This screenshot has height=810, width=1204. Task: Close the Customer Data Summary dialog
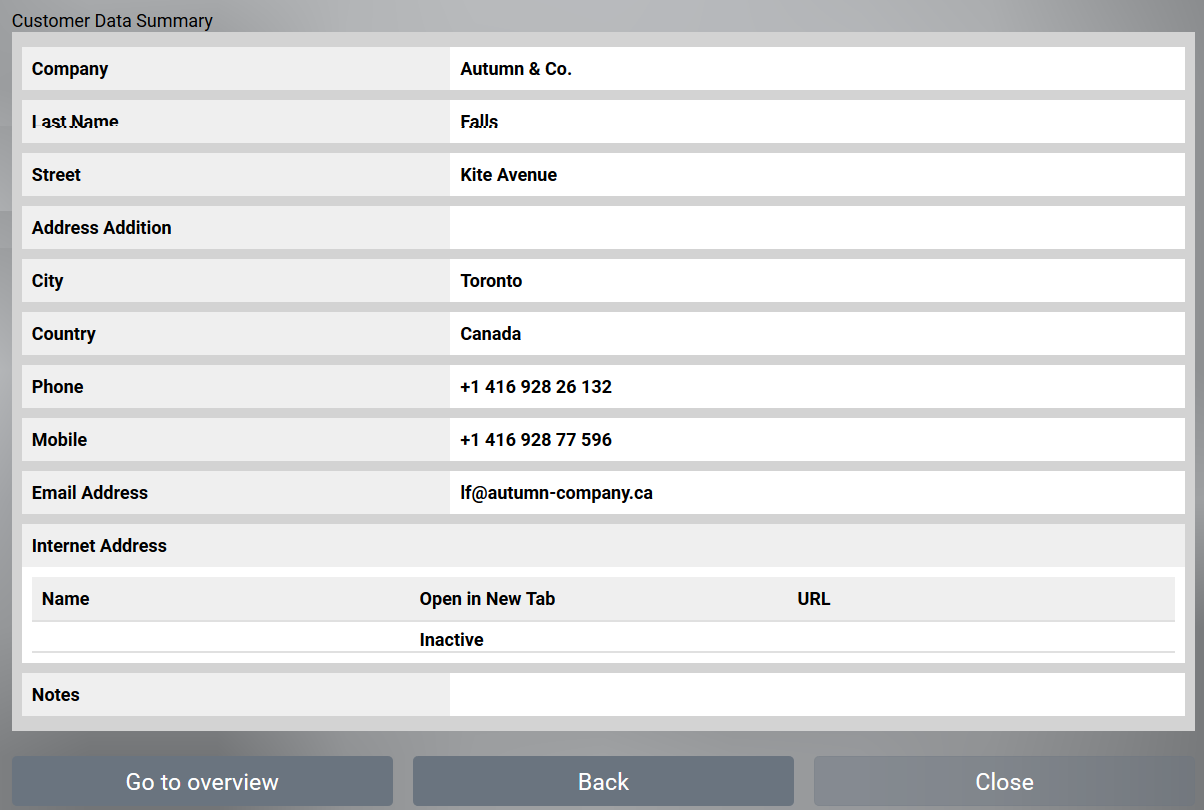(1004, 781)
